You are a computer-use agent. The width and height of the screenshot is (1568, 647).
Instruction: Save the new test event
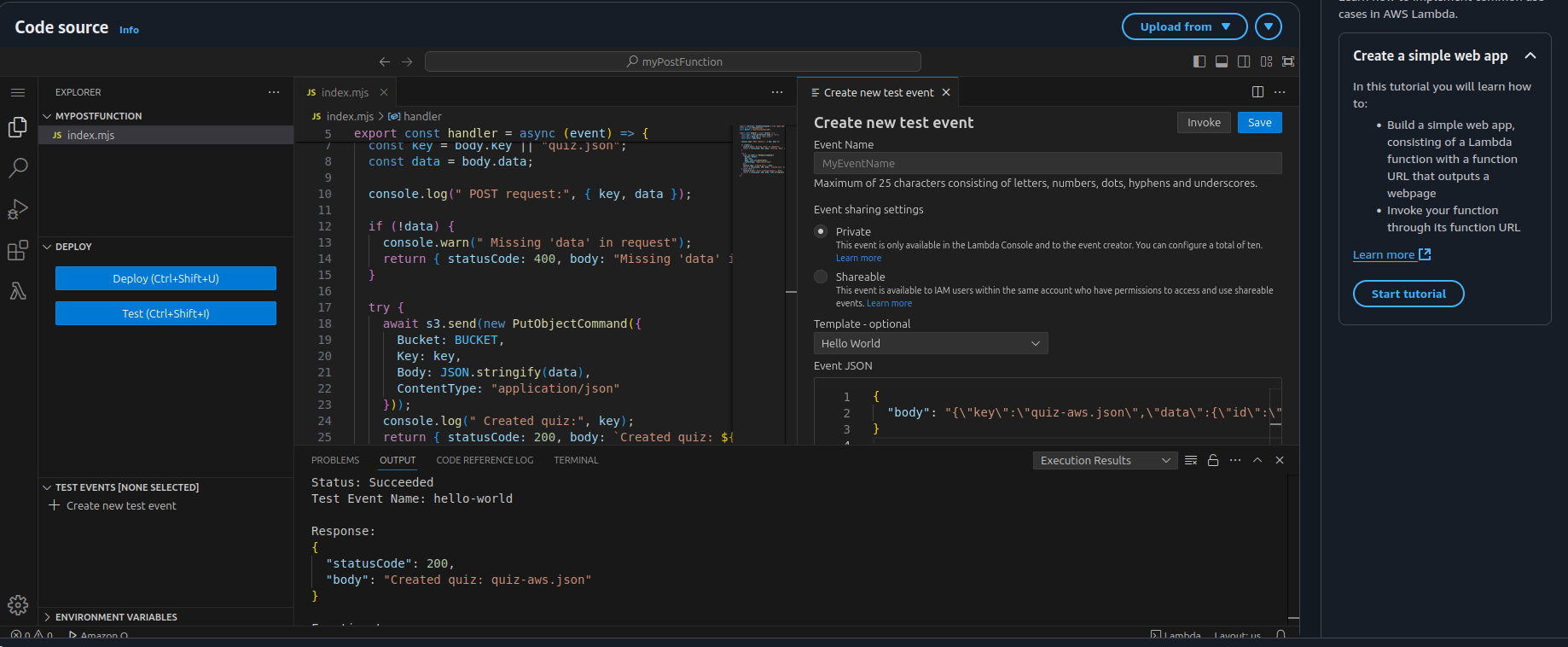point(1259,123)
